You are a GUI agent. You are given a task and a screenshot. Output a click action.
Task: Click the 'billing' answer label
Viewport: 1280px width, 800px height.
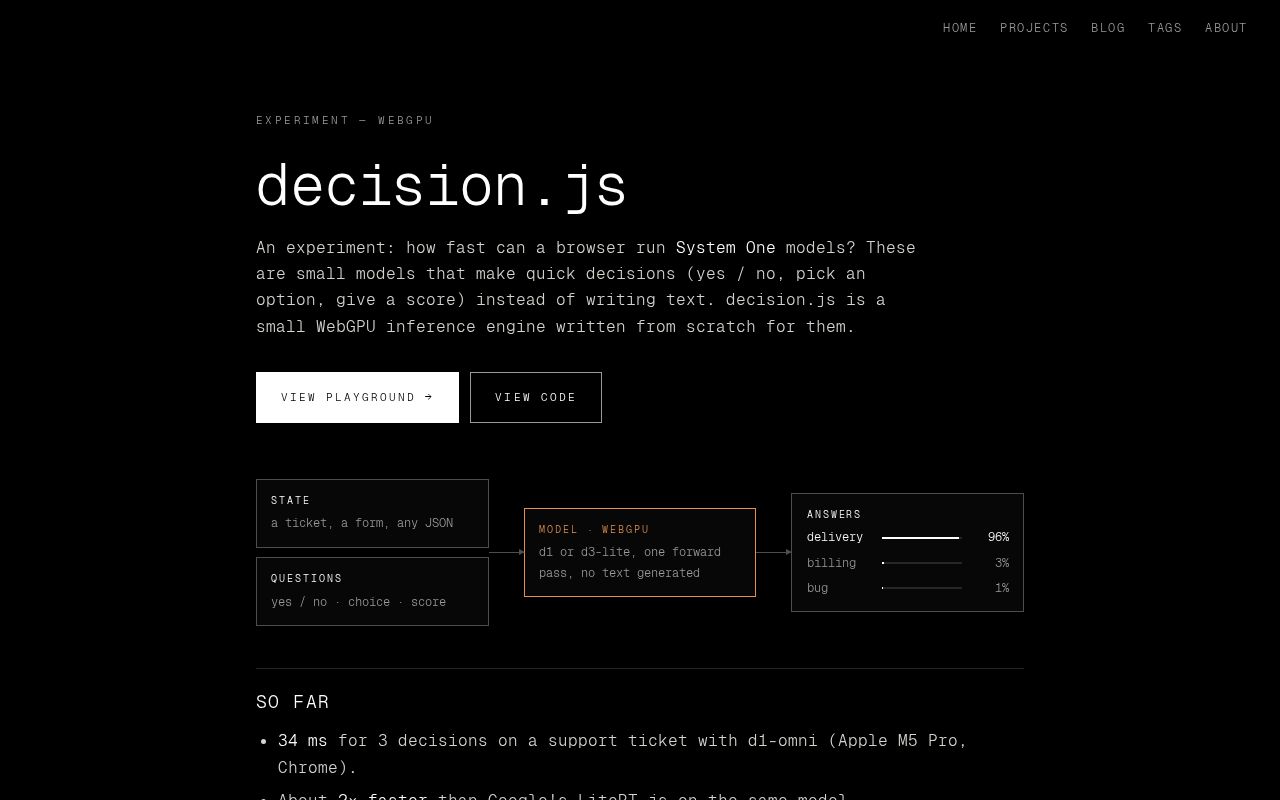[831, 563]
